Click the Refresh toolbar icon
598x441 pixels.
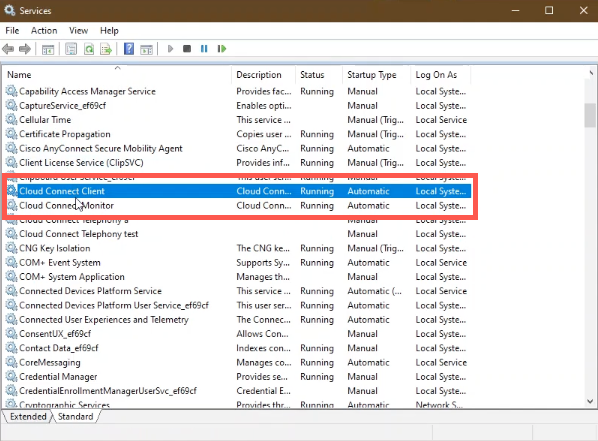click(x=89, y=49)
